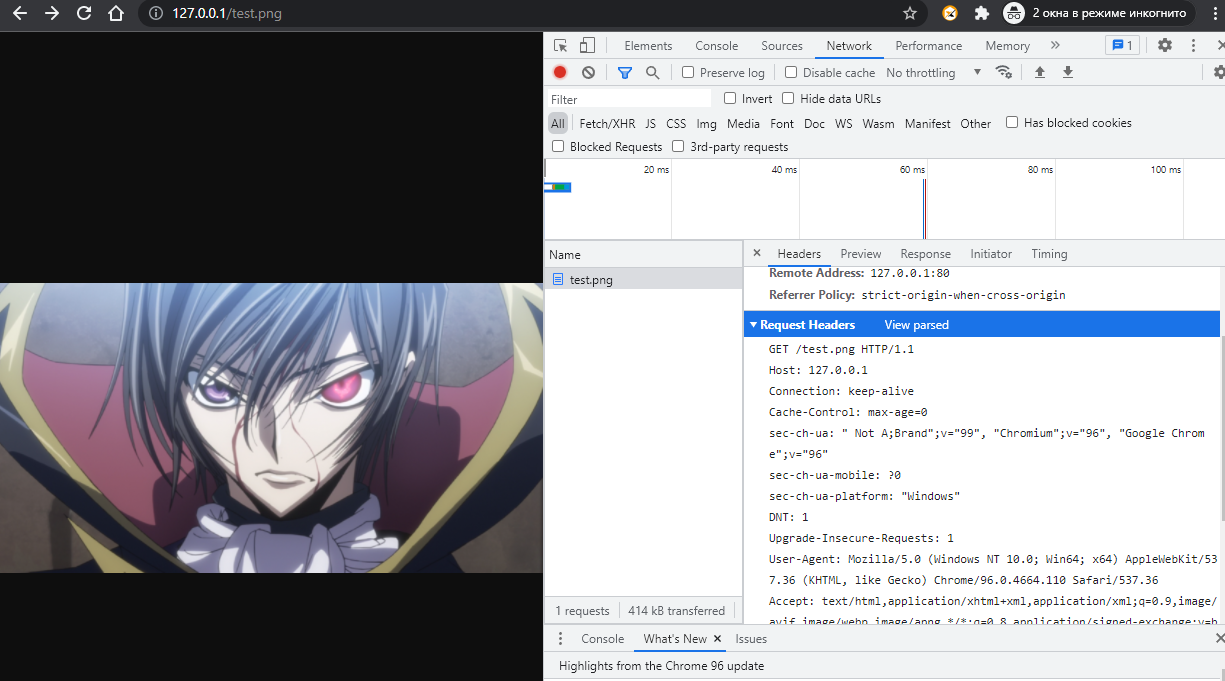Open the Response tab of the request
This screenshot has height=681, width=1225.
coord(925,254)
